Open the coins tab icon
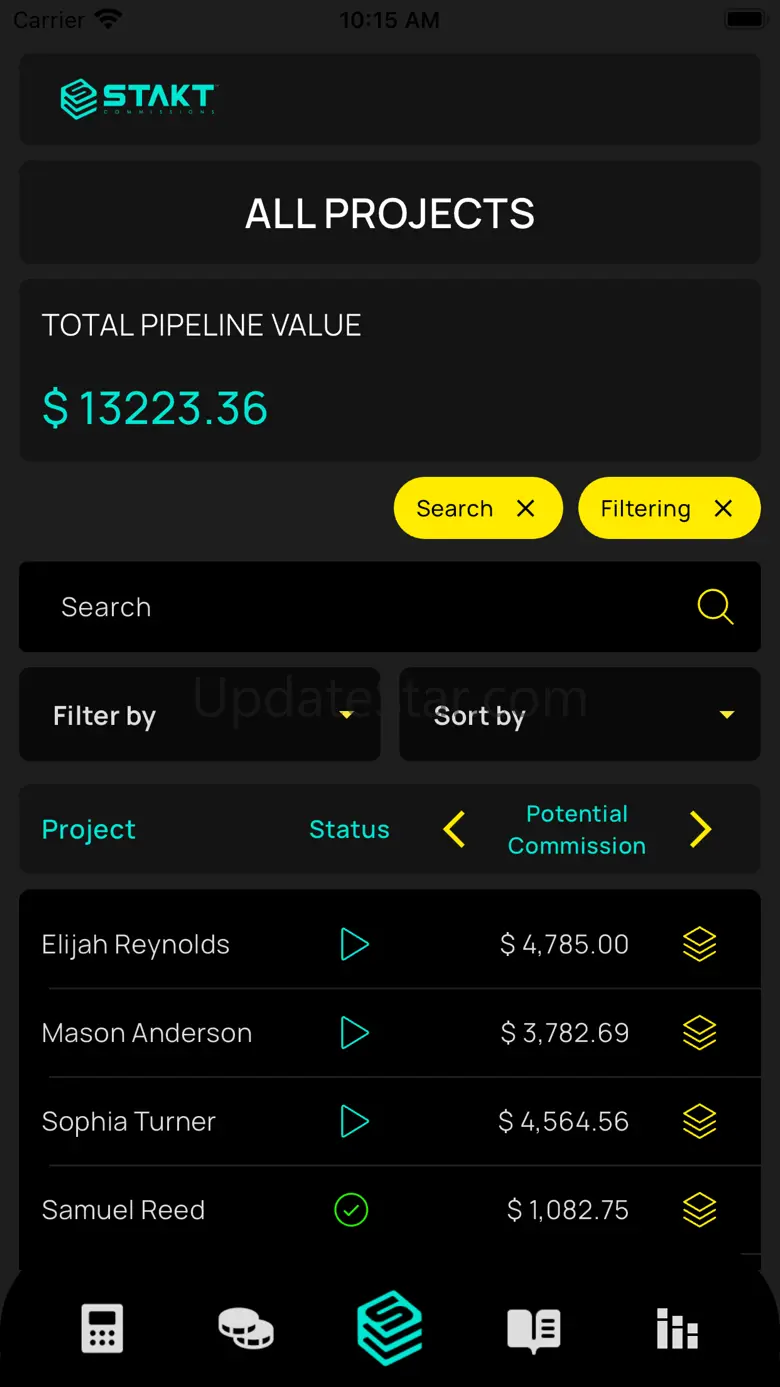The image size is (780, 1387). (246, 1329)
